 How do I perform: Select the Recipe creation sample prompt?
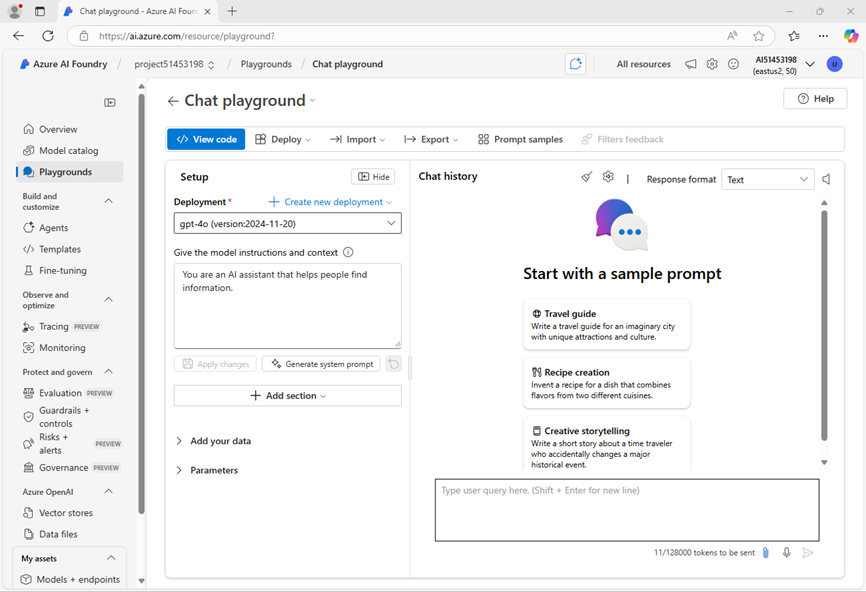[x=606, y=383]
